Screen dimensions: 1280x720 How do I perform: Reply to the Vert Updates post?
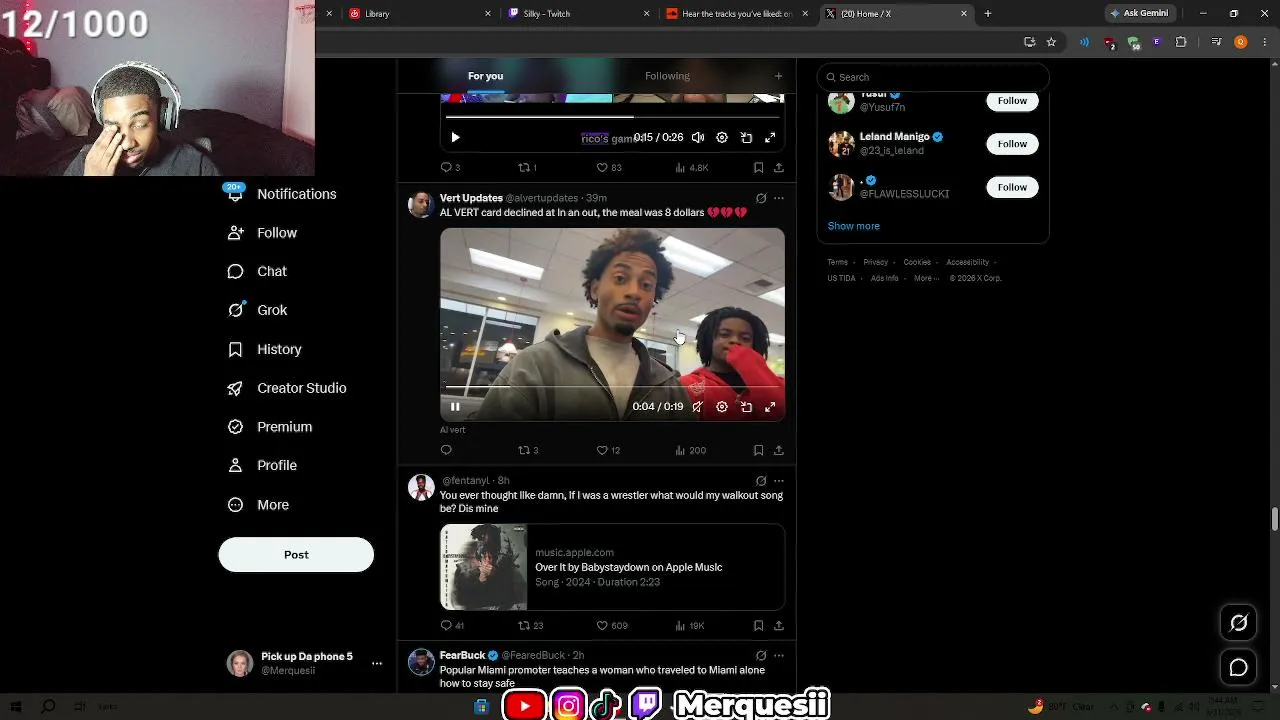446,450
